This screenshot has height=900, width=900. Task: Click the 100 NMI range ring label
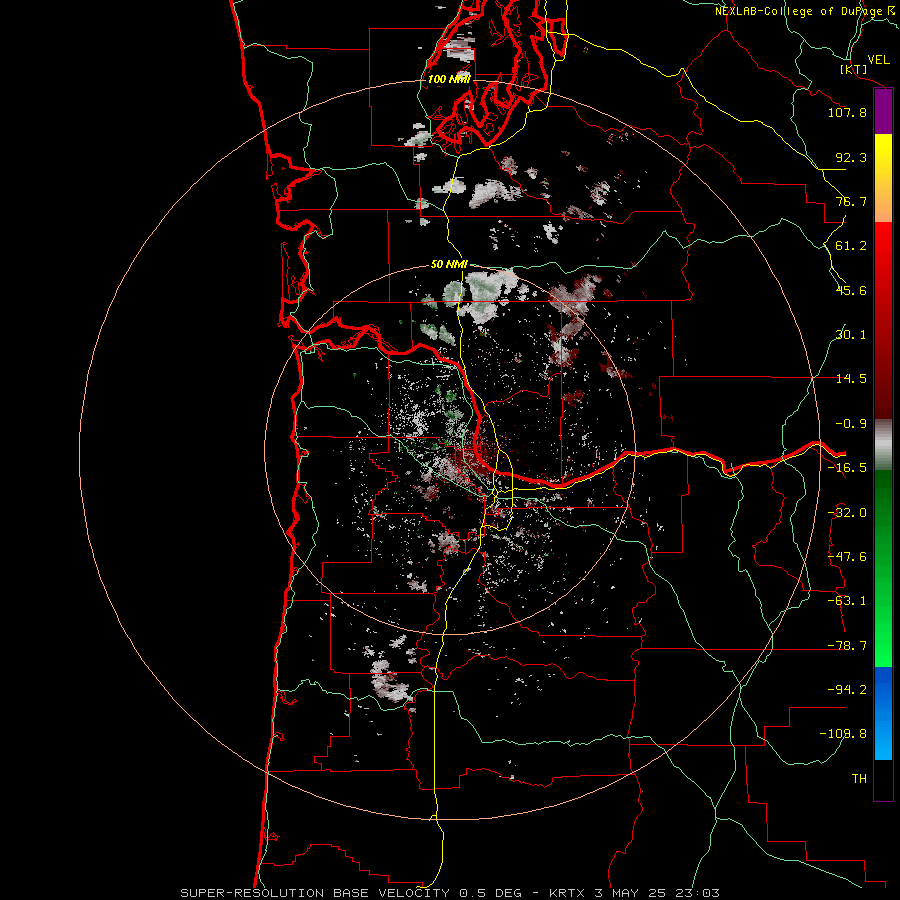tap(449, 79)
